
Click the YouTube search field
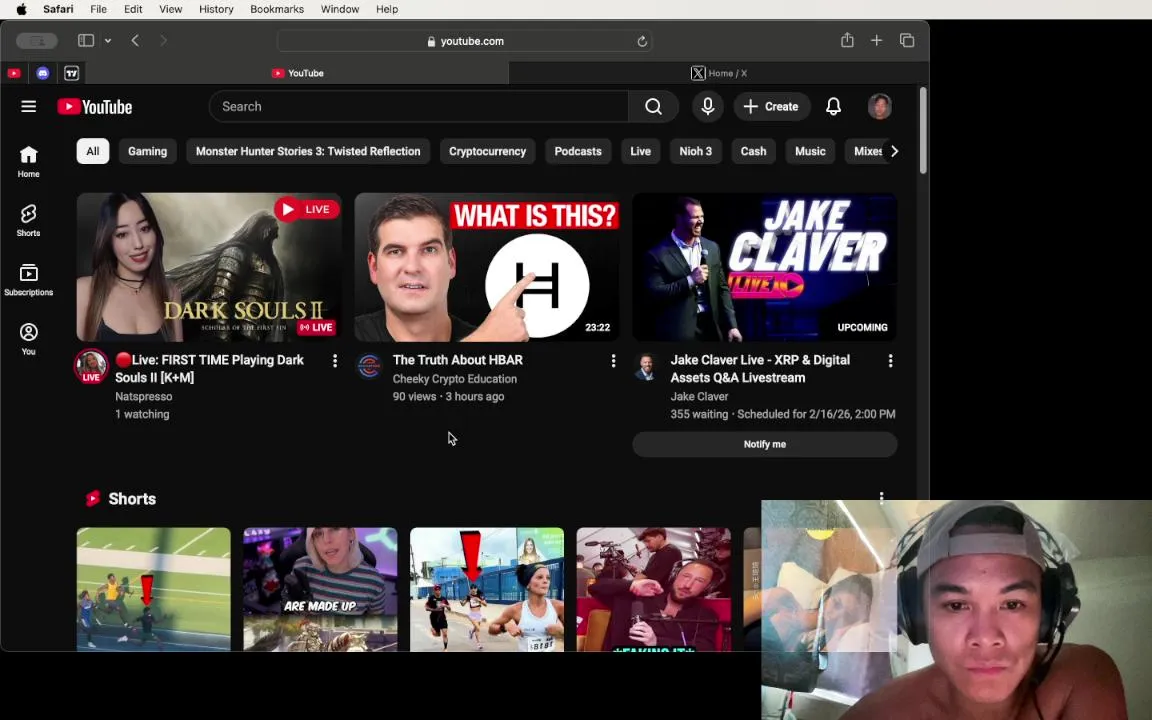coord(419,107)
